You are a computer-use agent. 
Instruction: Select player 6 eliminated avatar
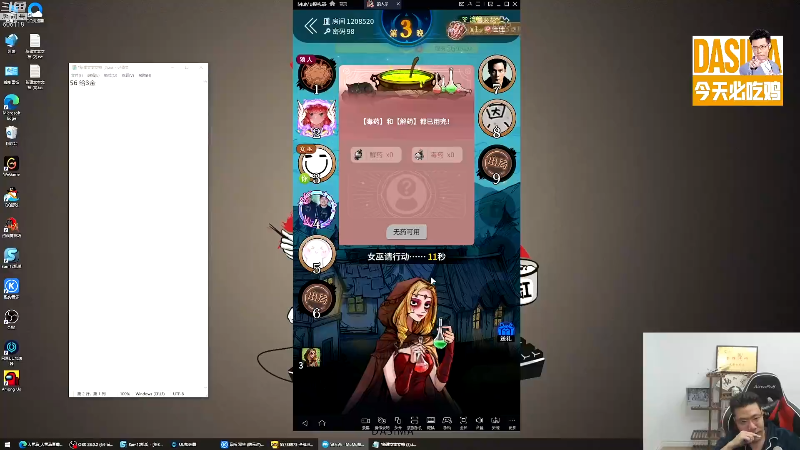(316, 298)
